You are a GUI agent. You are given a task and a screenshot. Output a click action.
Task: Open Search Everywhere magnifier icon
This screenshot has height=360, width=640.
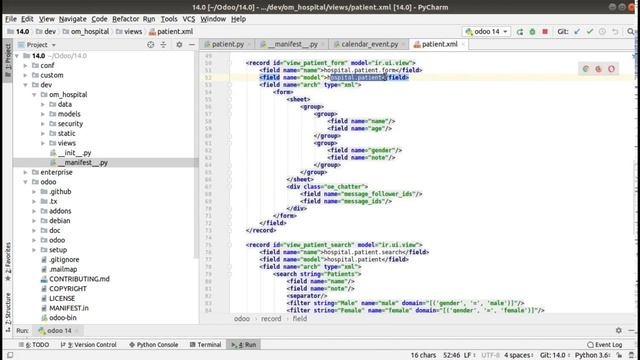[x=631, y=31]
